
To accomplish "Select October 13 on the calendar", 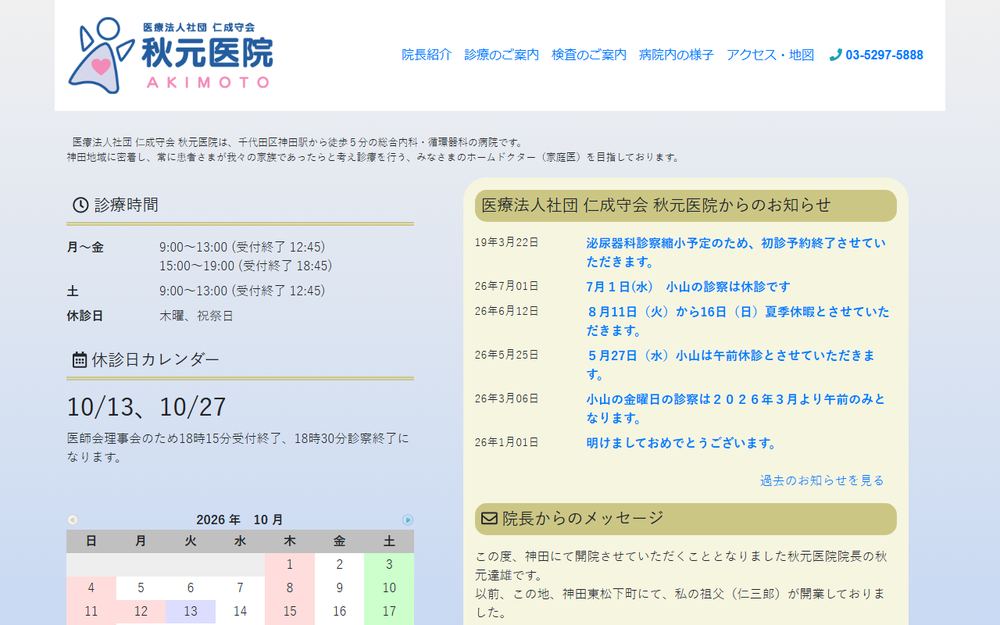I will 191,611.
